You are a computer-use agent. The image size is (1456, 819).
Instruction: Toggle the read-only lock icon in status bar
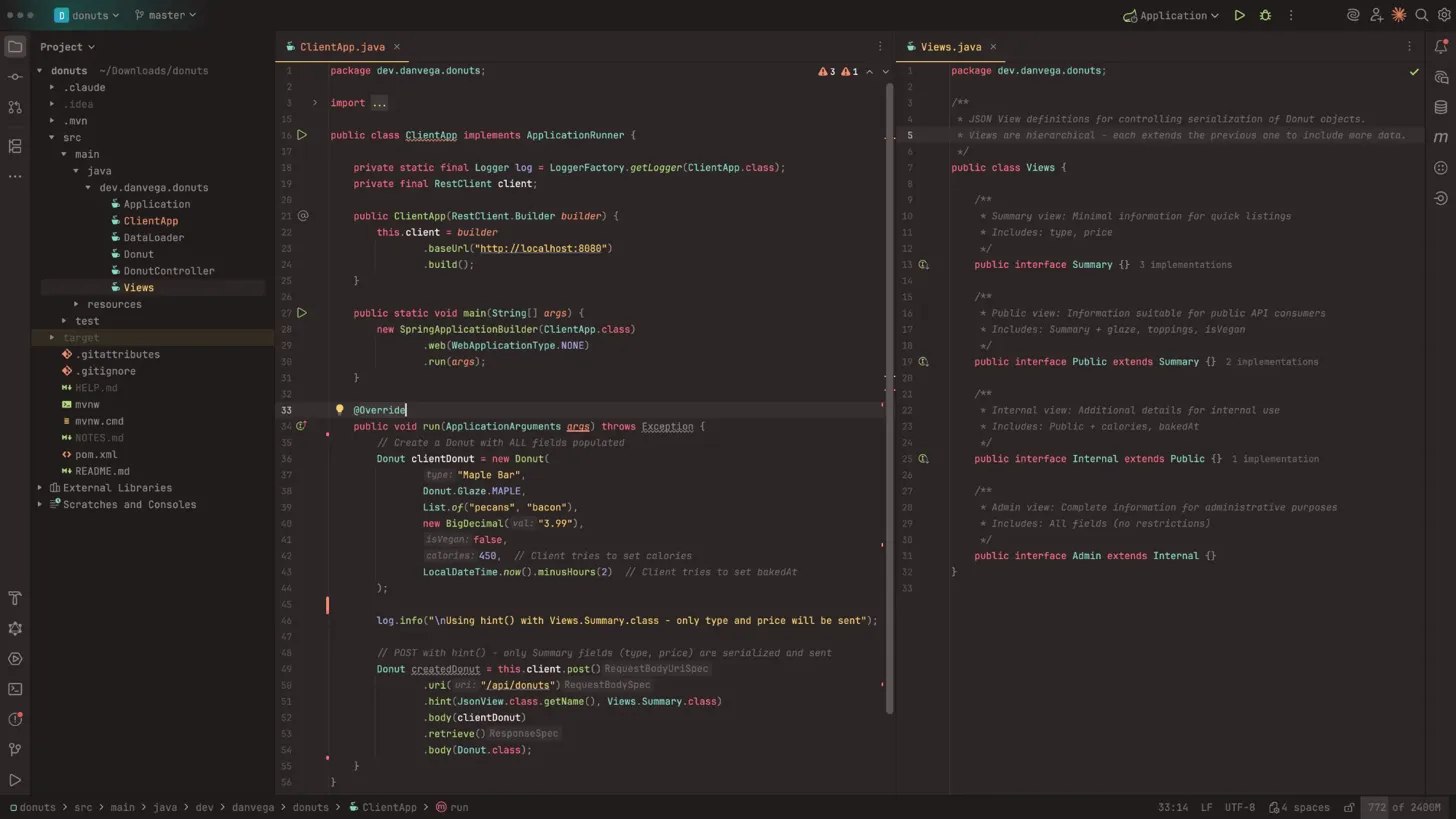1349,808
